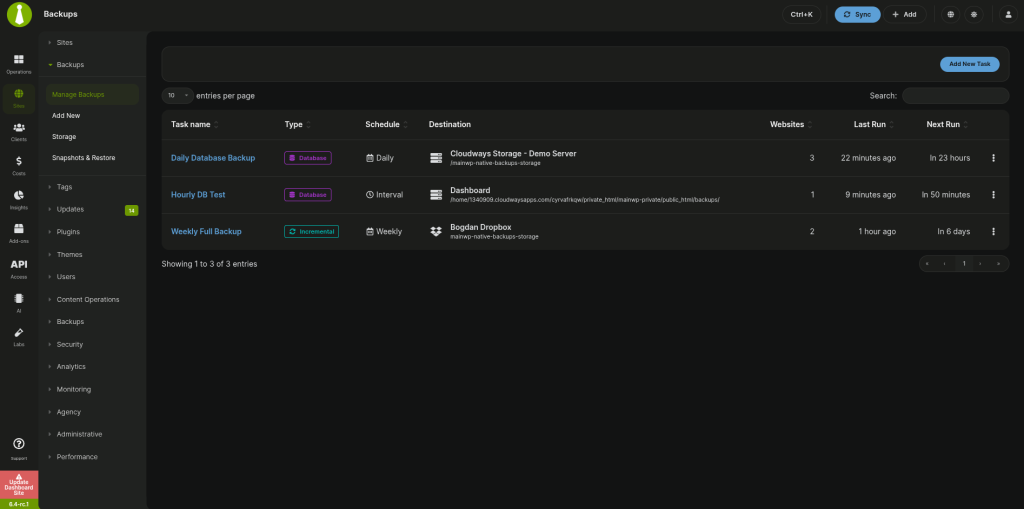This screenshot has height=509, width=1024.
Task: Sort table by Last Run column
Action: click(874, 124)
